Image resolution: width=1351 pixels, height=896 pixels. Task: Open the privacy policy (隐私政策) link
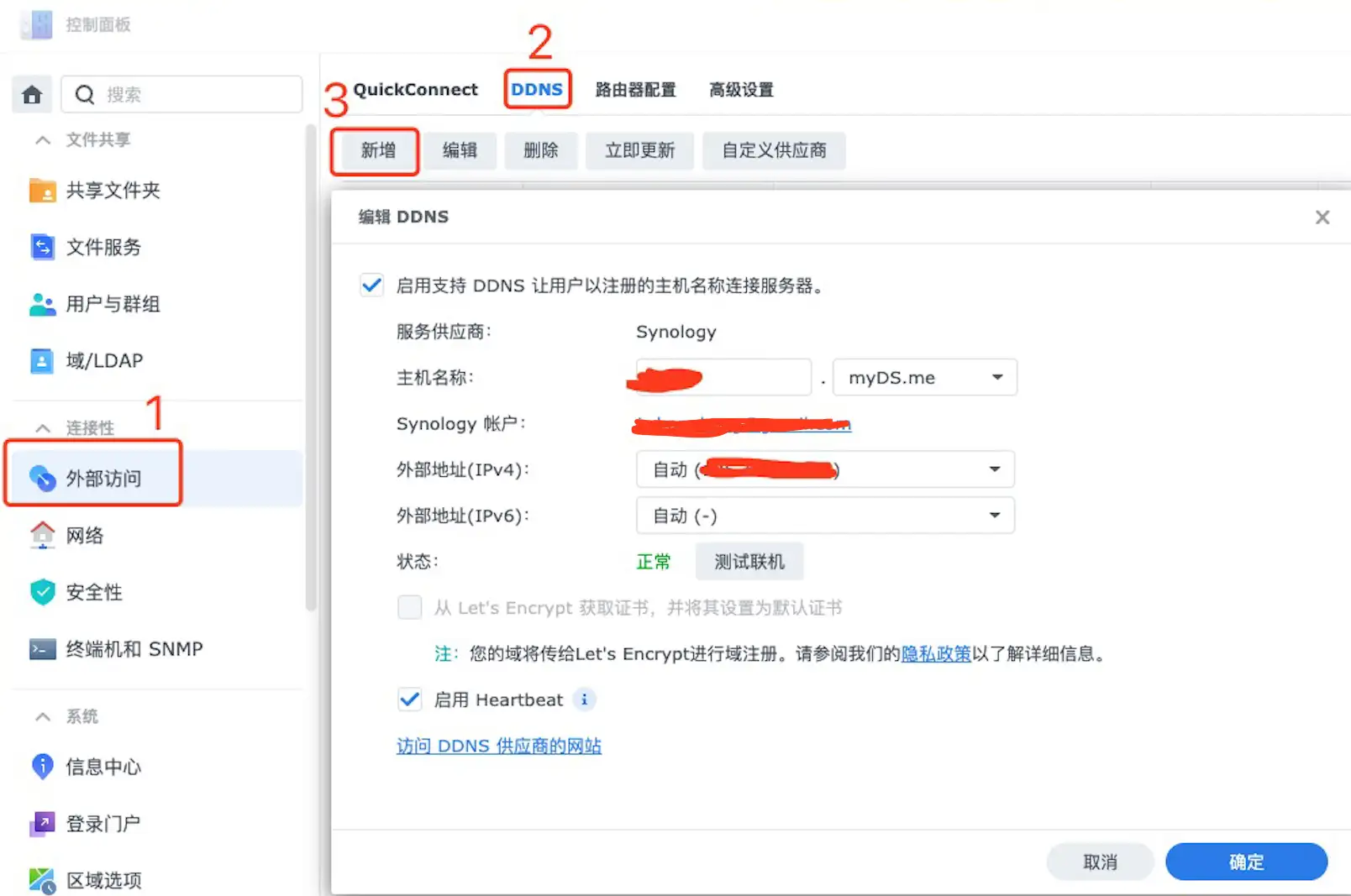[x=935, y=654]
